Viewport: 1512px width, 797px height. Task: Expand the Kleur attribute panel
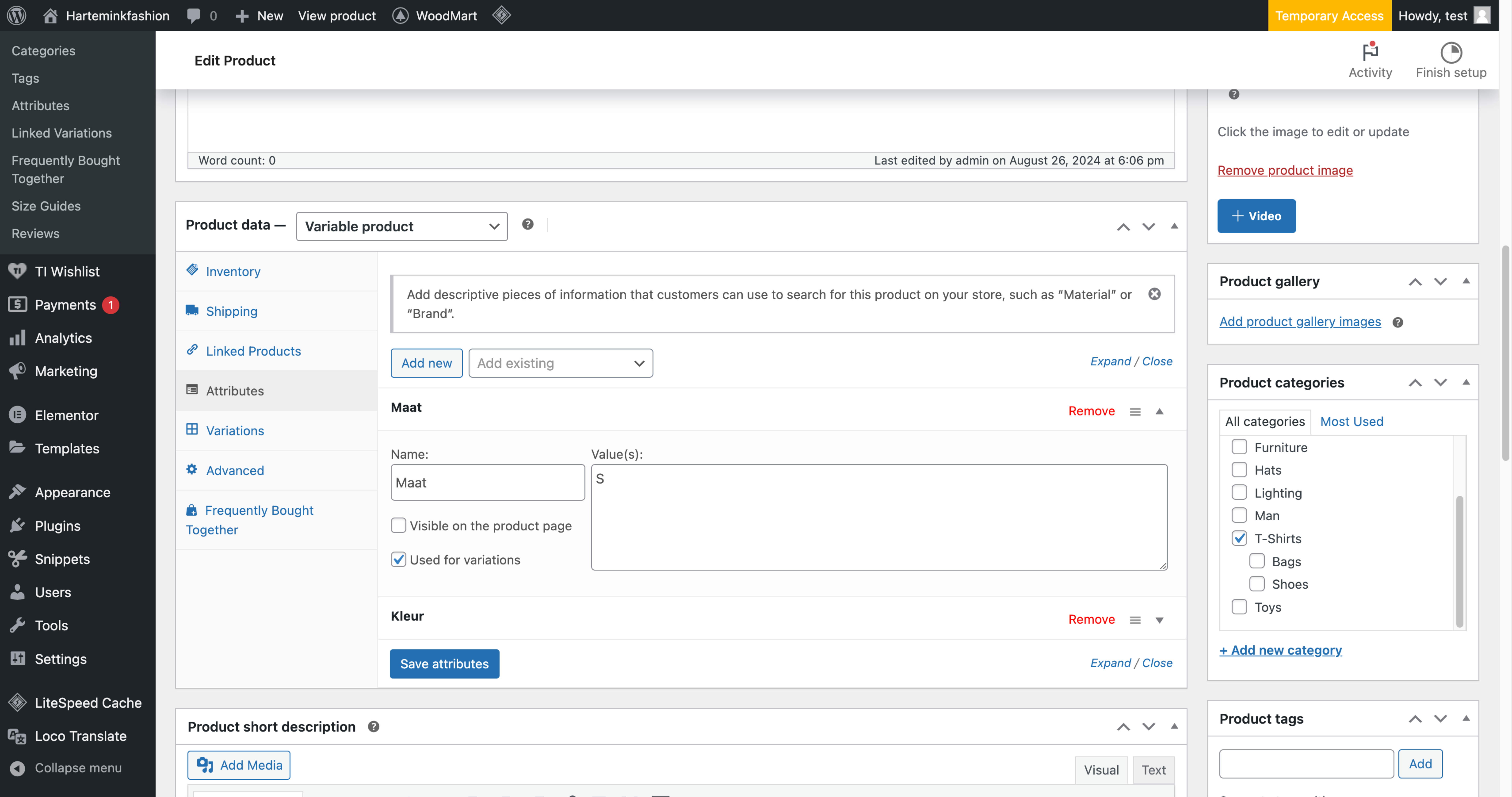[1159, 620]
